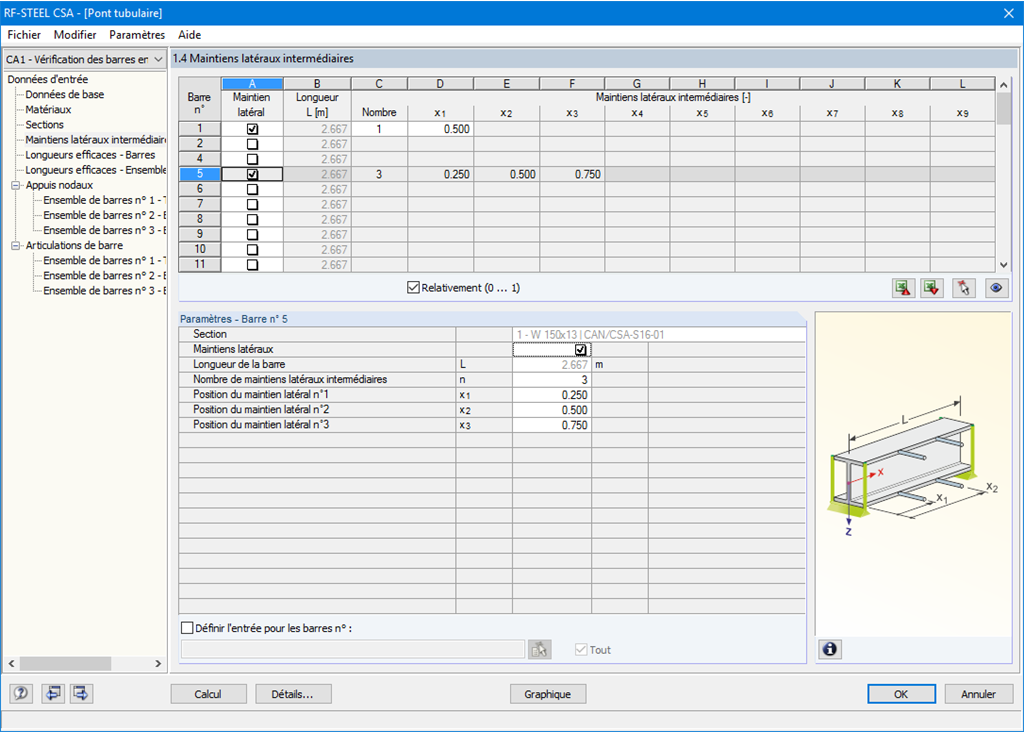Click tree horizontal scrollbar right arrow

[x=158, y=663]
